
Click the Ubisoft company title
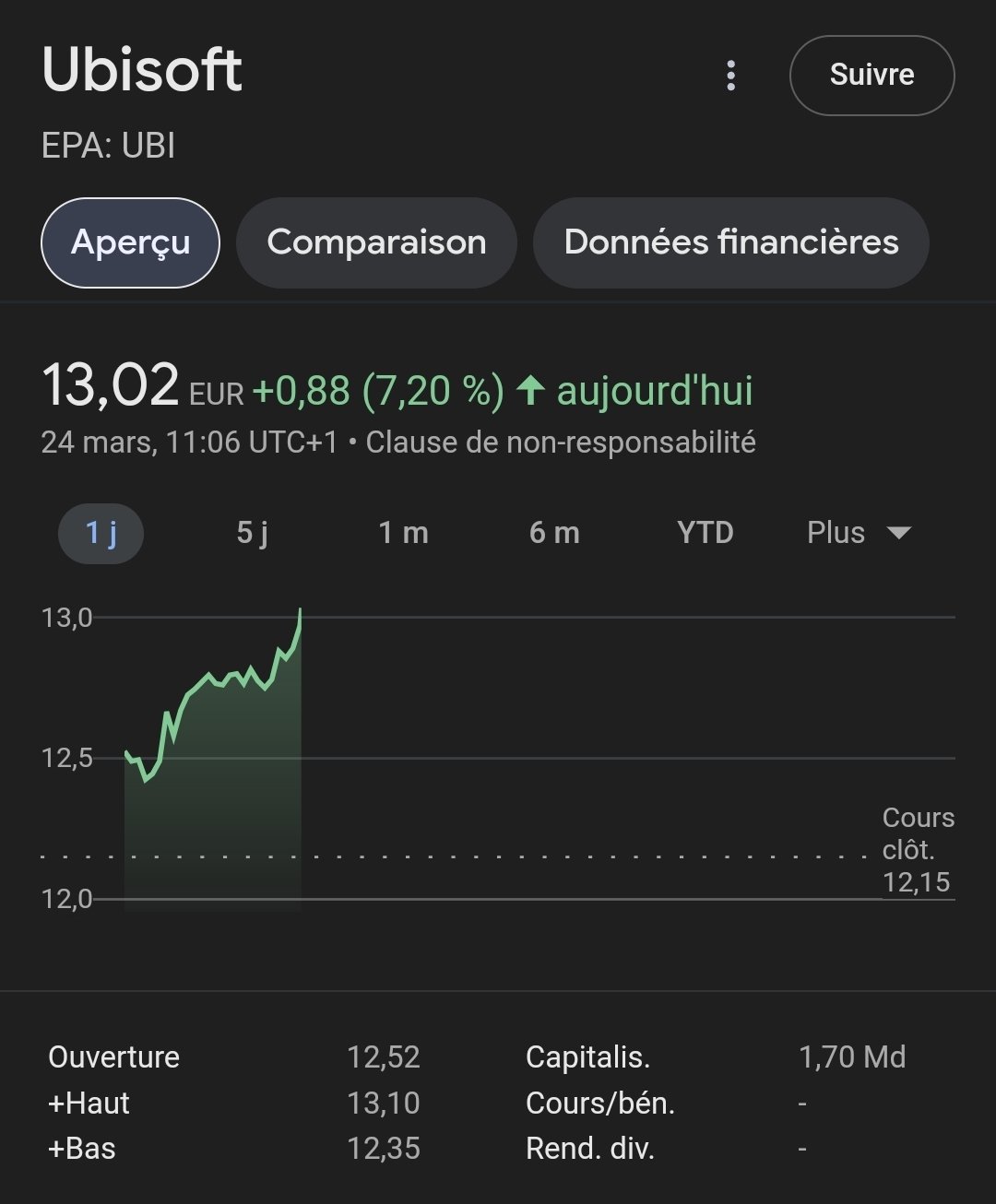142,70
